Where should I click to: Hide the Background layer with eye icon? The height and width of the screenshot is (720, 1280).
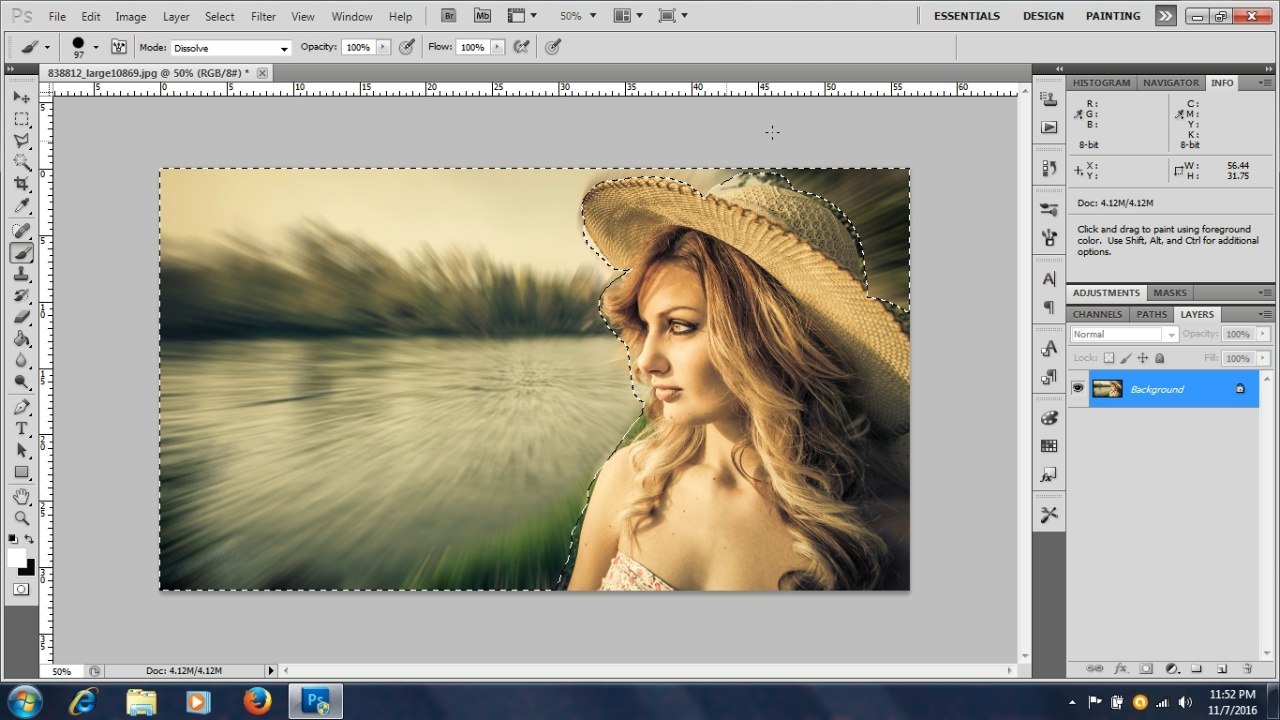click(x=1078, y=389)
